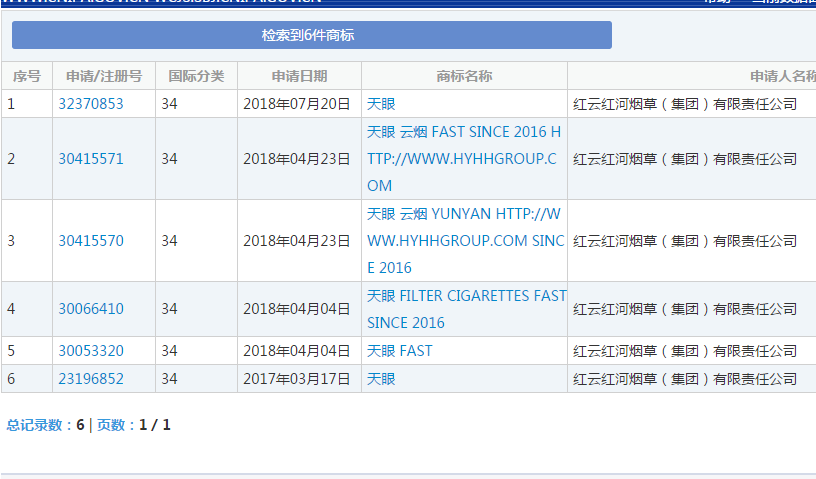Click applicant 红云红河烟草 in row 4

coord(685,309)
